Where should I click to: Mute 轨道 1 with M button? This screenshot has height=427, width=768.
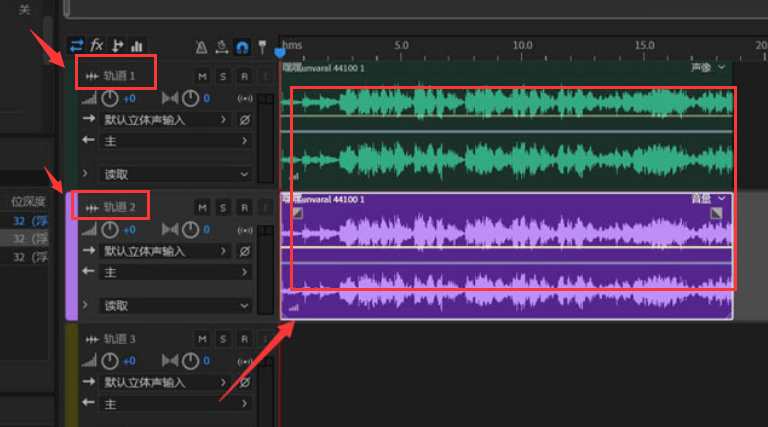click(202, 76)
